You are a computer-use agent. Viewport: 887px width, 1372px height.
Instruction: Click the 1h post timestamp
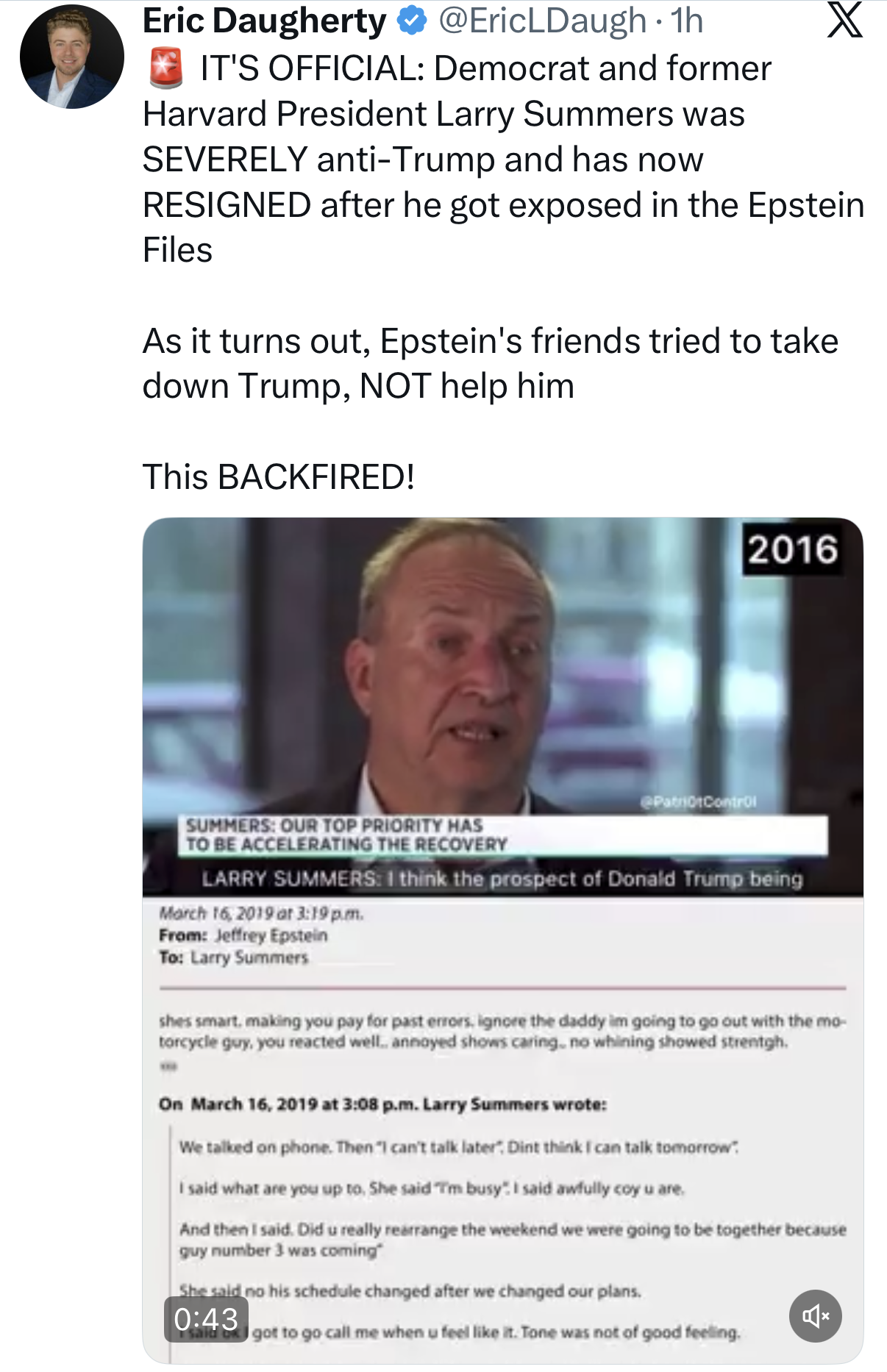[687, 21]
